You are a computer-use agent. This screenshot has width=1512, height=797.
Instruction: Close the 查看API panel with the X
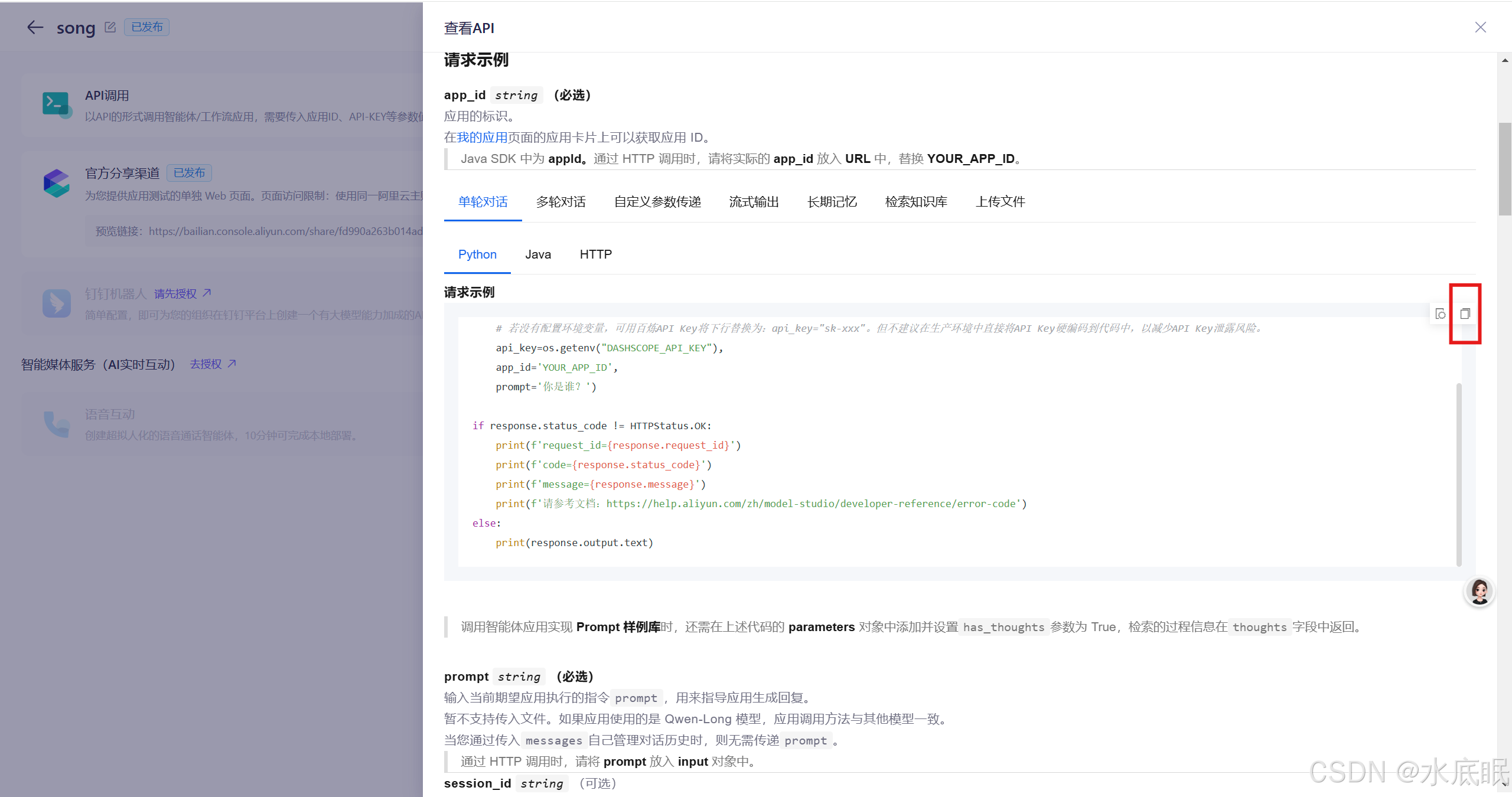coord(1480,27)
